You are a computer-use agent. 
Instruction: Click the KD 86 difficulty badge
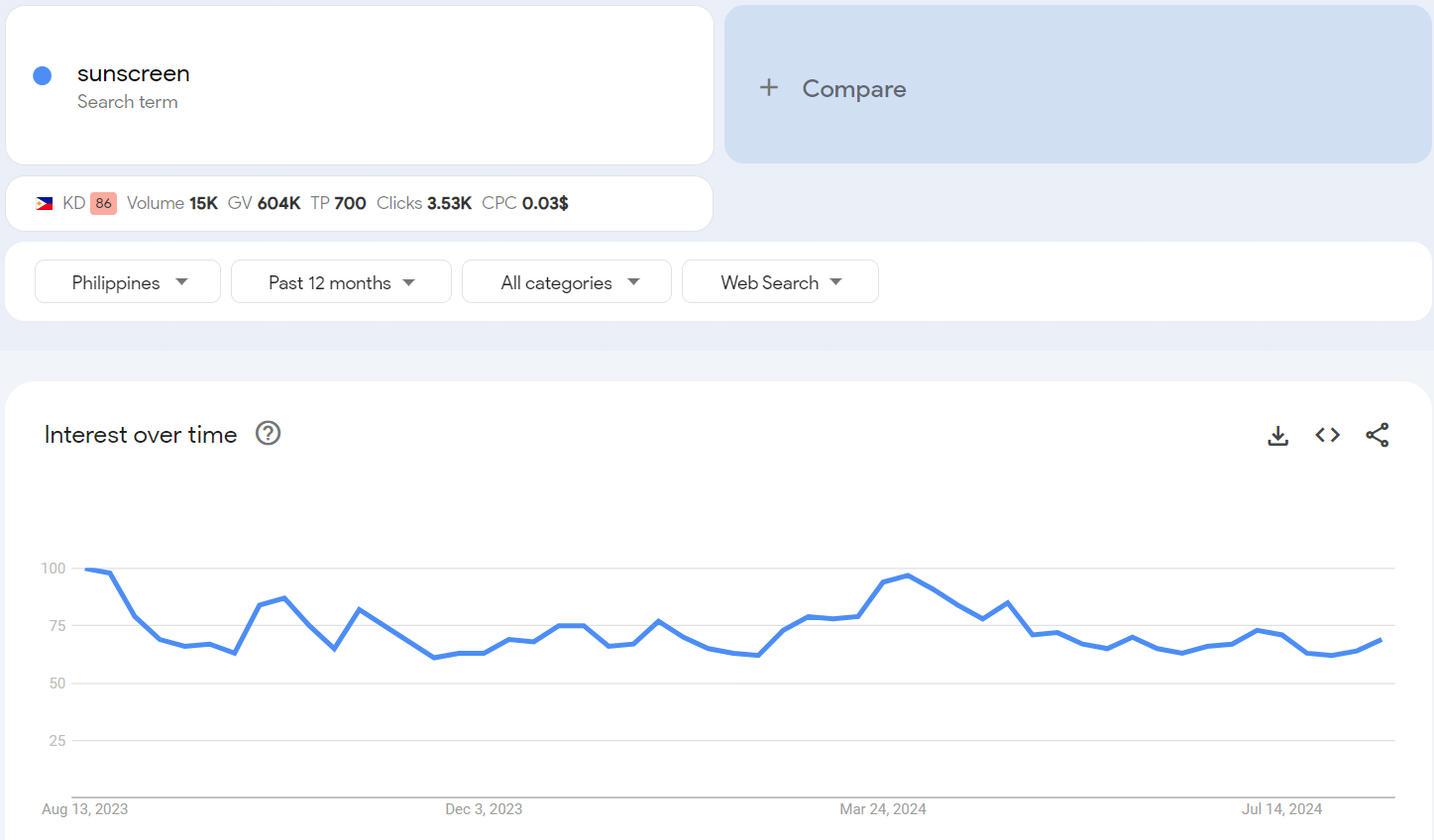103,203
